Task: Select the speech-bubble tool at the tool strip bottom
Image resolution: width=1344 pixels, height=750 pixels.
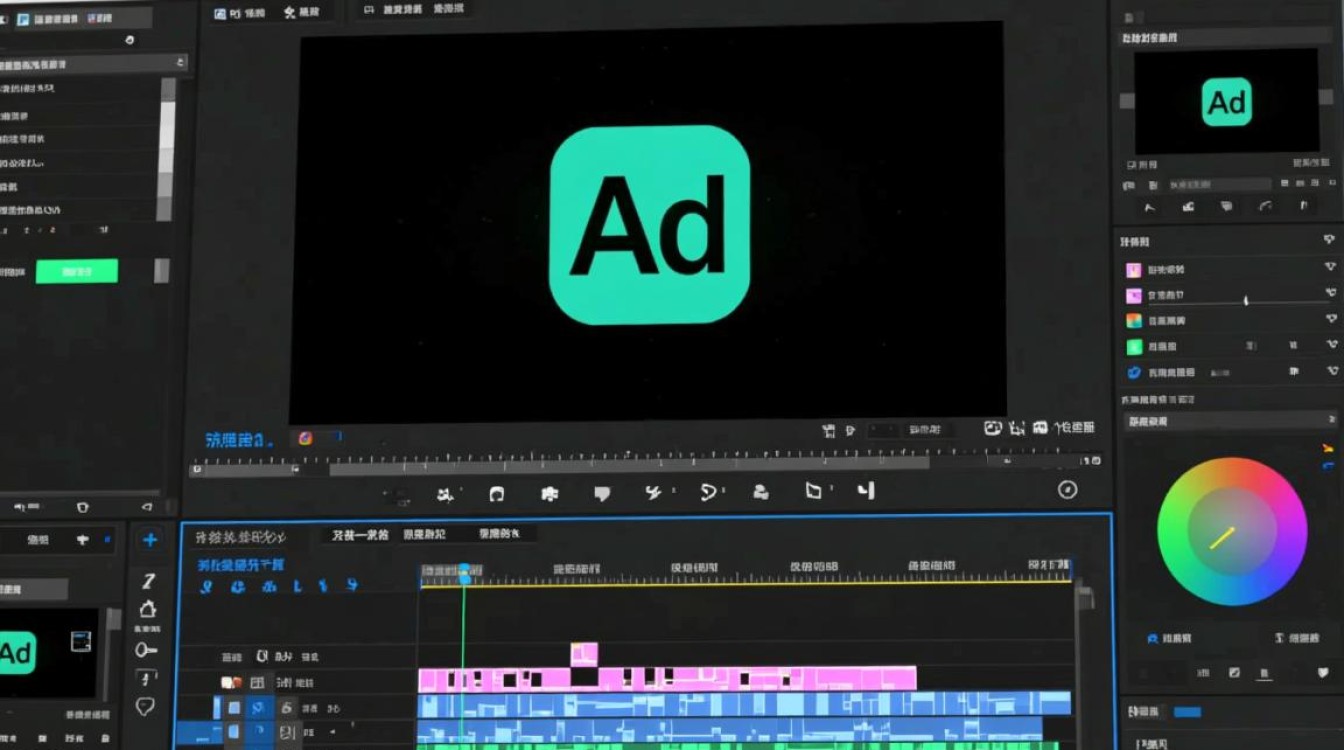Action: 146,707
